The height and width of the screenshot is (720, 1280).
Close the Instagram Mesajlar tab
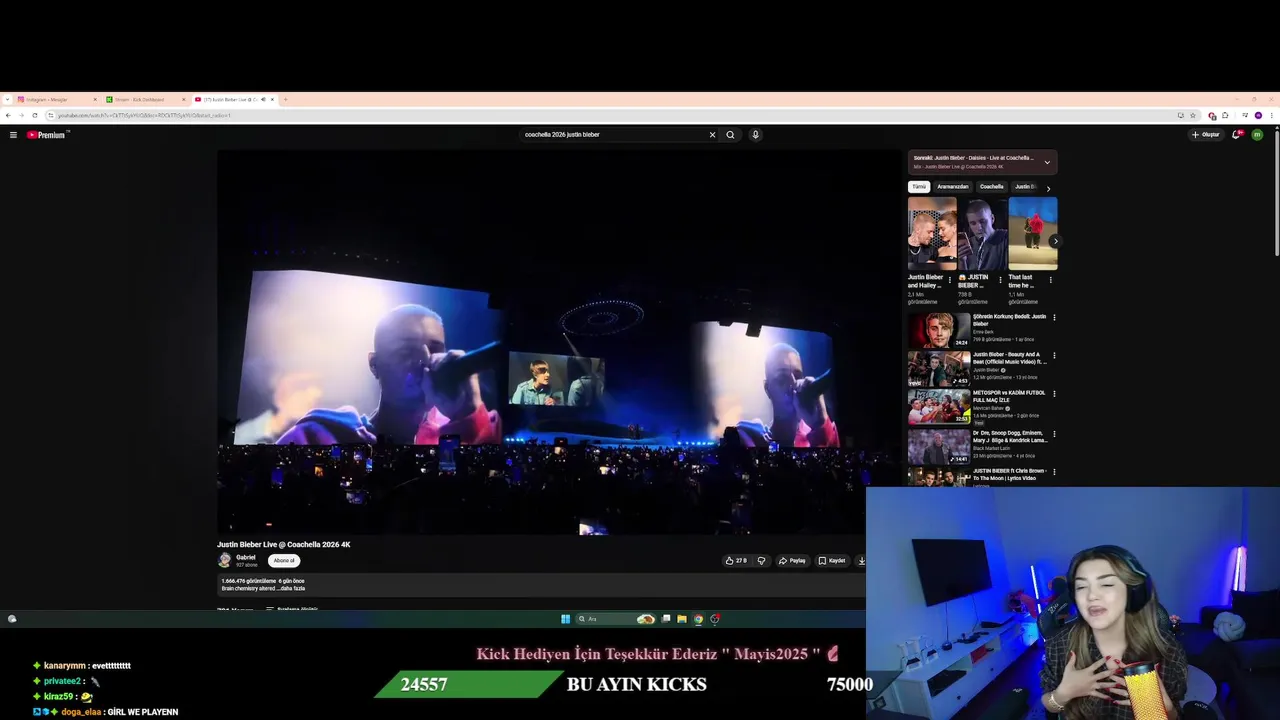[x=95, y=99]
